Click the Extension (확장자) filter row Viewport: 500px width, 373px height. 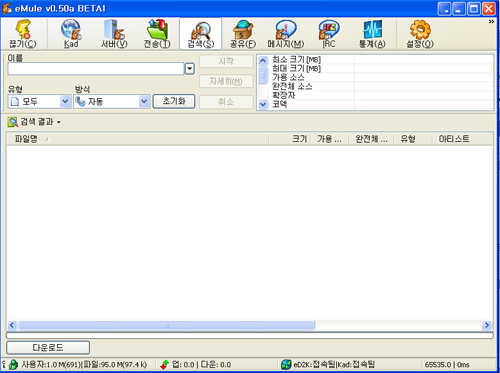pyautogui.click(x=380, y=95)
